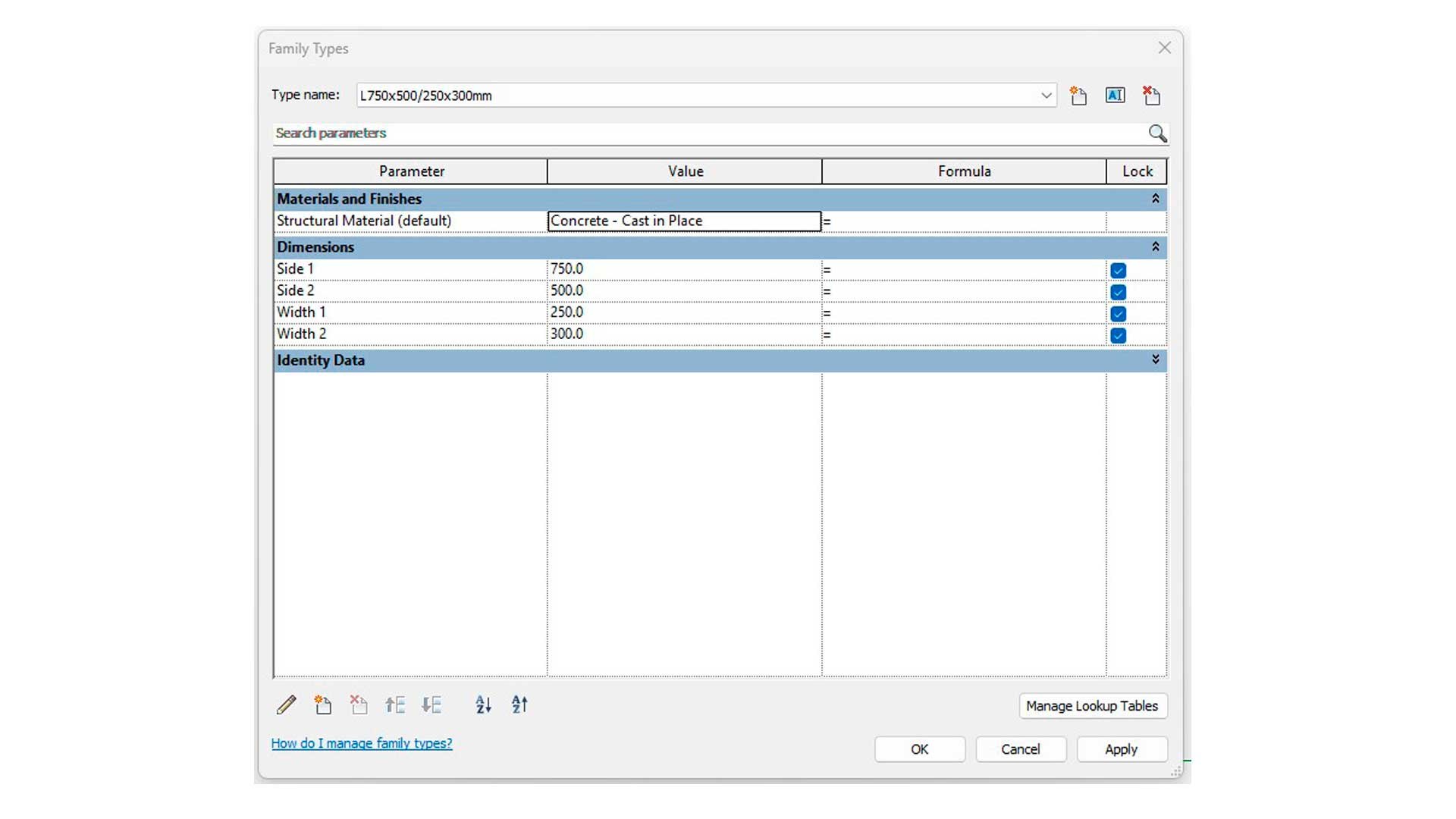Uncheck the Side 1 lock checkbox

pyautogui.click(x=1118, y=270)
